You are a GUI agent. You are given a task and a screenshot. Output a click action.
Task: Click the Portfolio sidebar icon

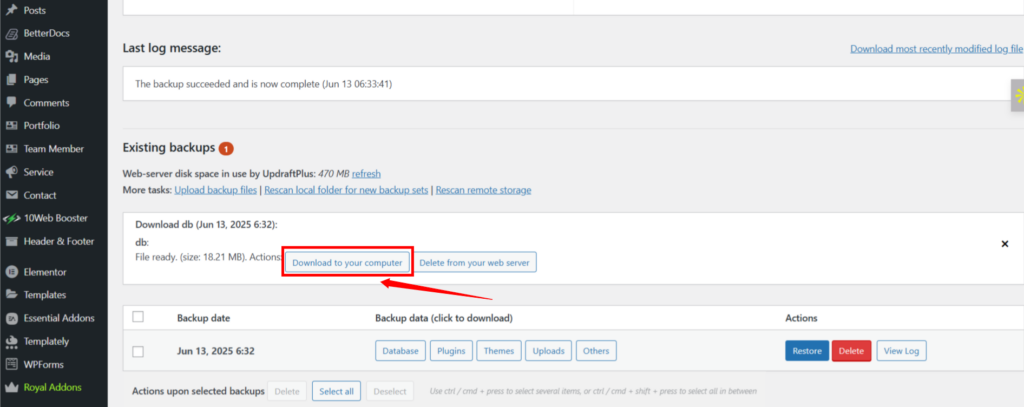pos(11,126)
